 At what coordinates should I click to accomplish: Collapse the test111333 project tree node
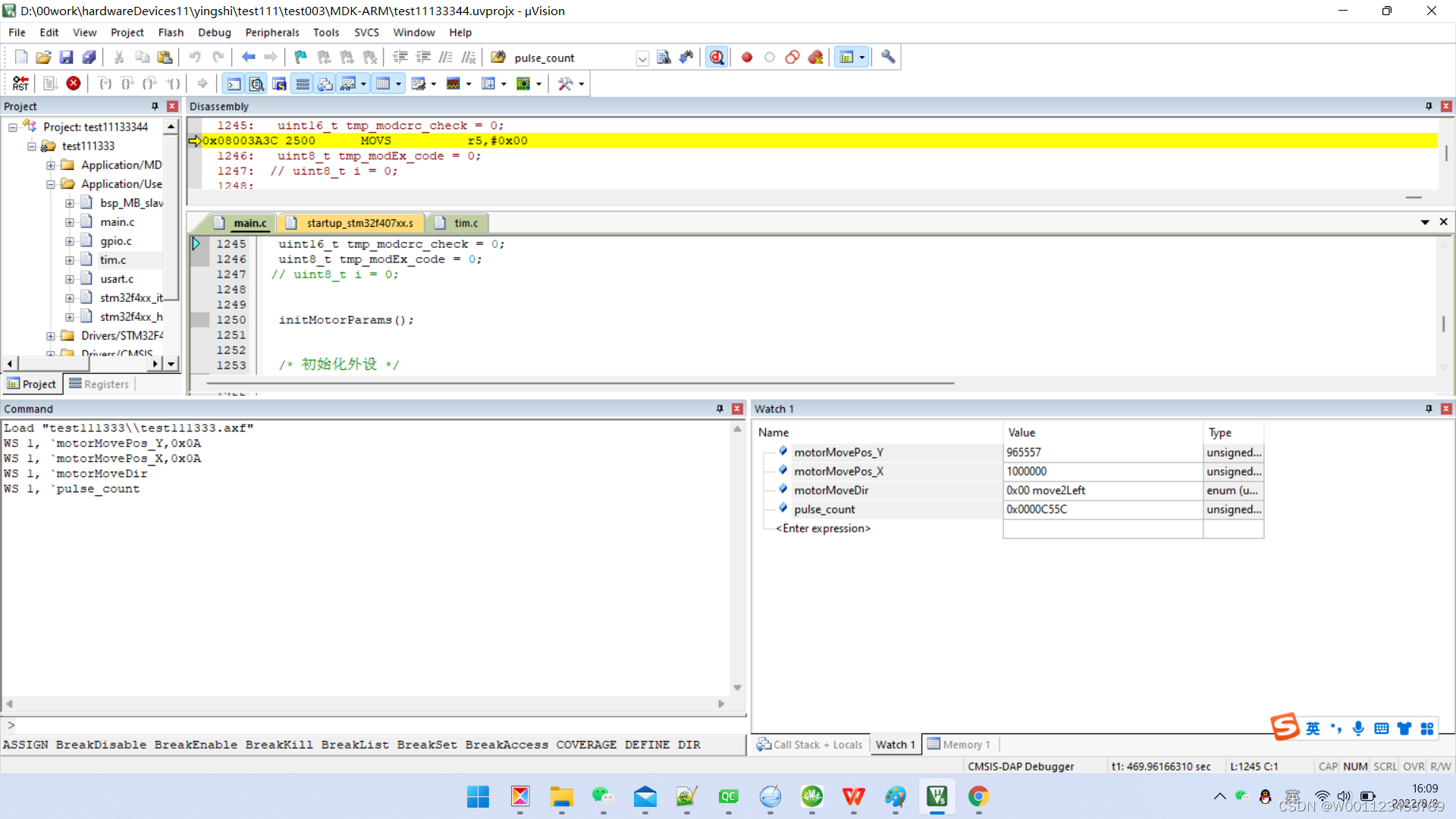click(x=32, y=146)
